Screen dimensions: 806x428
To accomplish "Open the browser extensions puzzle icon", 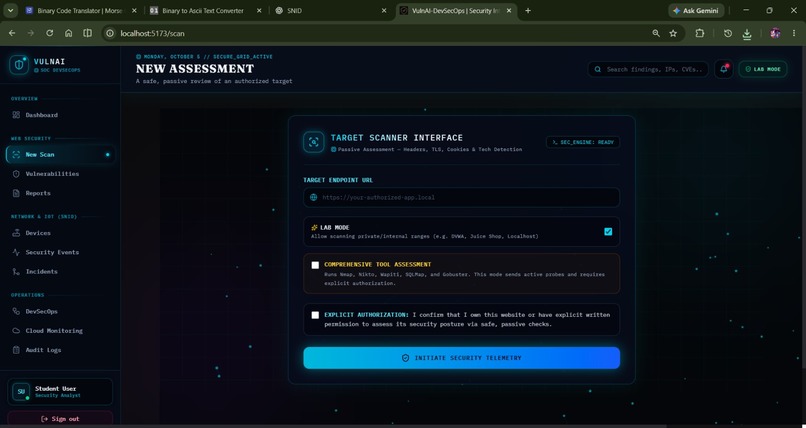I will click(x=700, y=33).
